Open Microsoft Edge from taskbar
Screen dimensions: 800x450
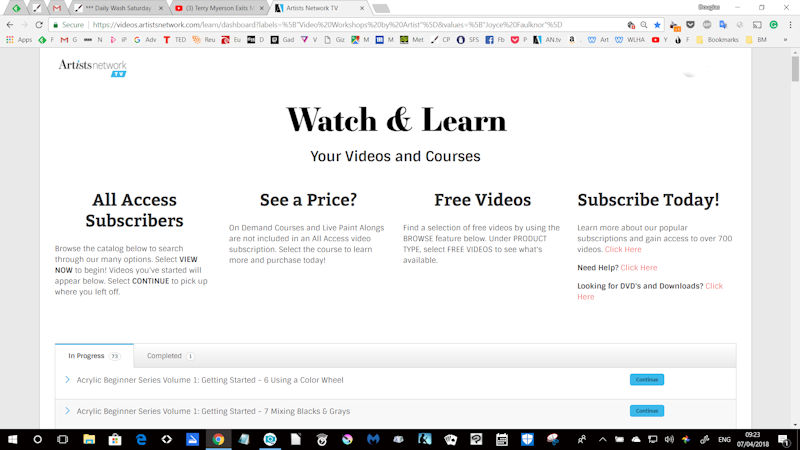click(141, 439)
